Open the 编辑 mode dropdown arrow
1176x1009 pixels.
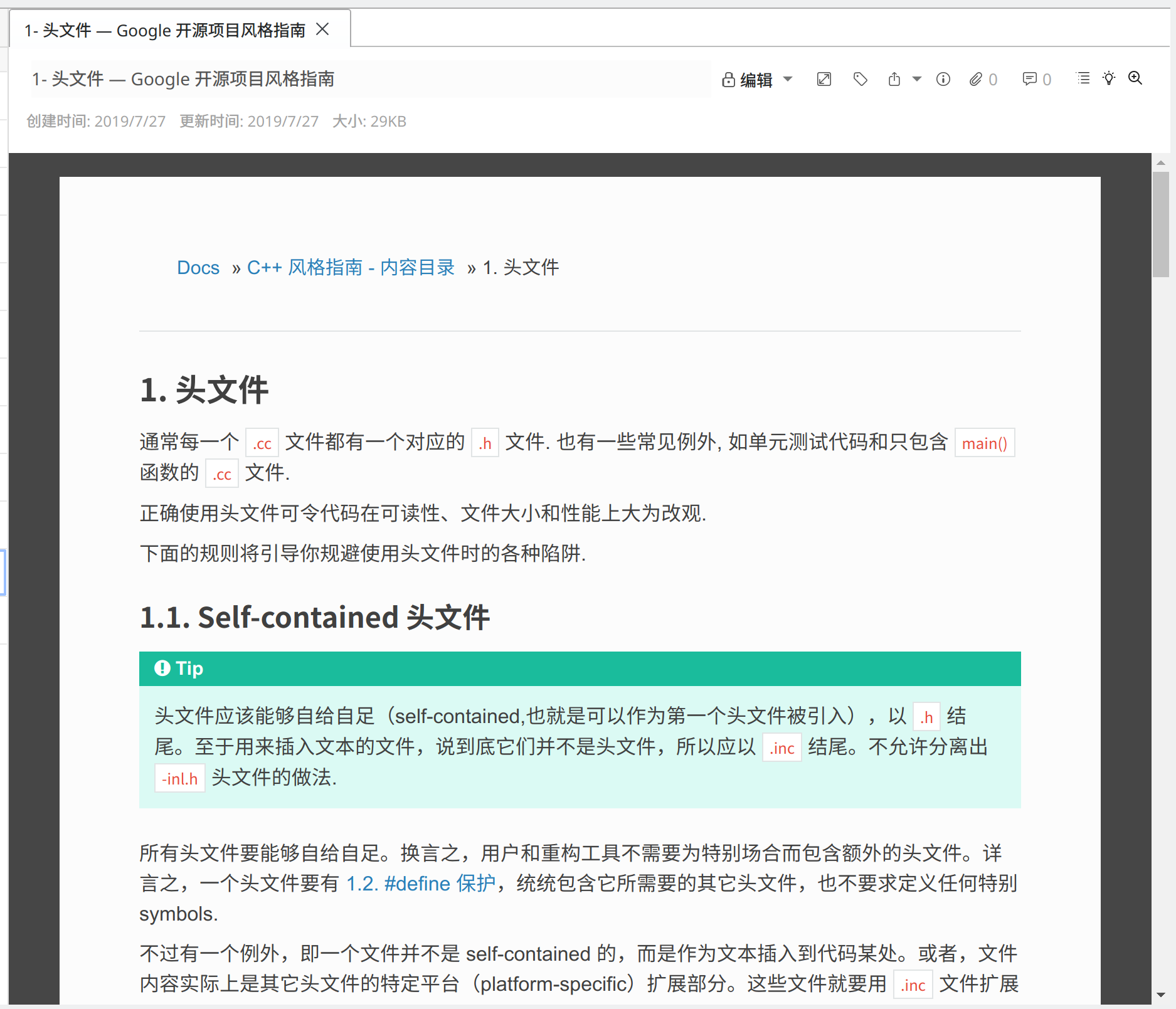coord(788,79)
